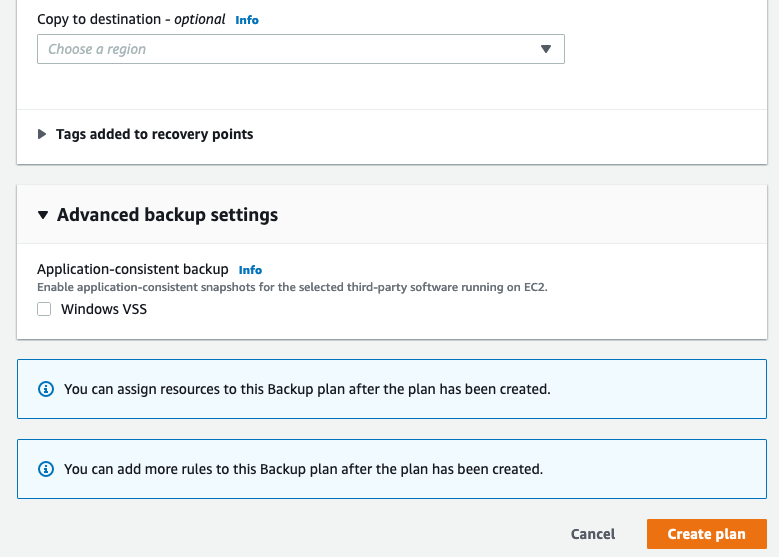Open the Choose a region dropdown
This screenshot has width=779, height=557.
click(300, 49)
